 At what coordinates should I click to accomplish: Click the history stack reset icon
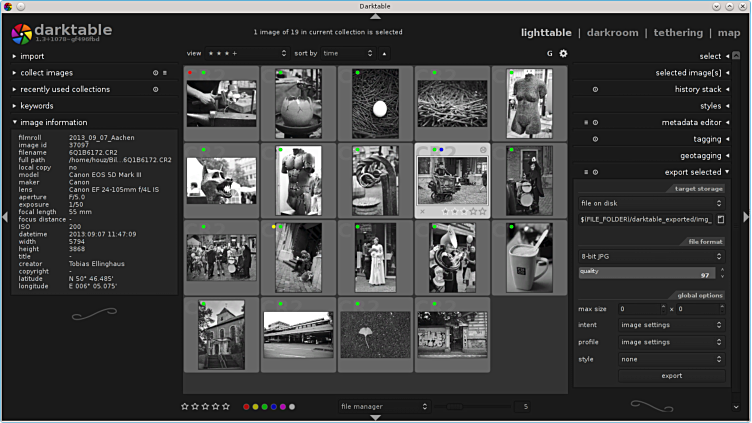coord(596,89)
